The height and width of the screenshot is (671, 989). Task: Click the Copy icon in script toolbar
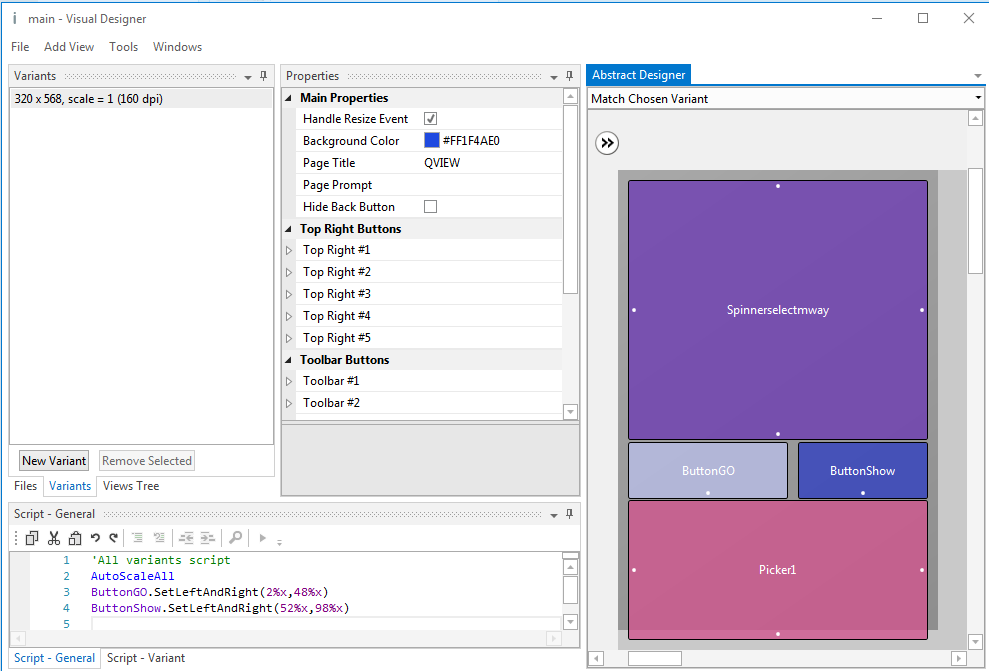tap(32, 538)
